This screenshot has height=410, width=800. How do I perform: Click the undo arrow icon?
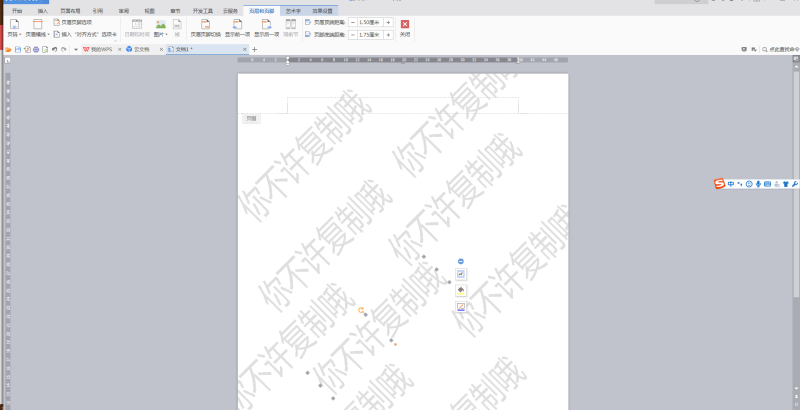[54, 49]
